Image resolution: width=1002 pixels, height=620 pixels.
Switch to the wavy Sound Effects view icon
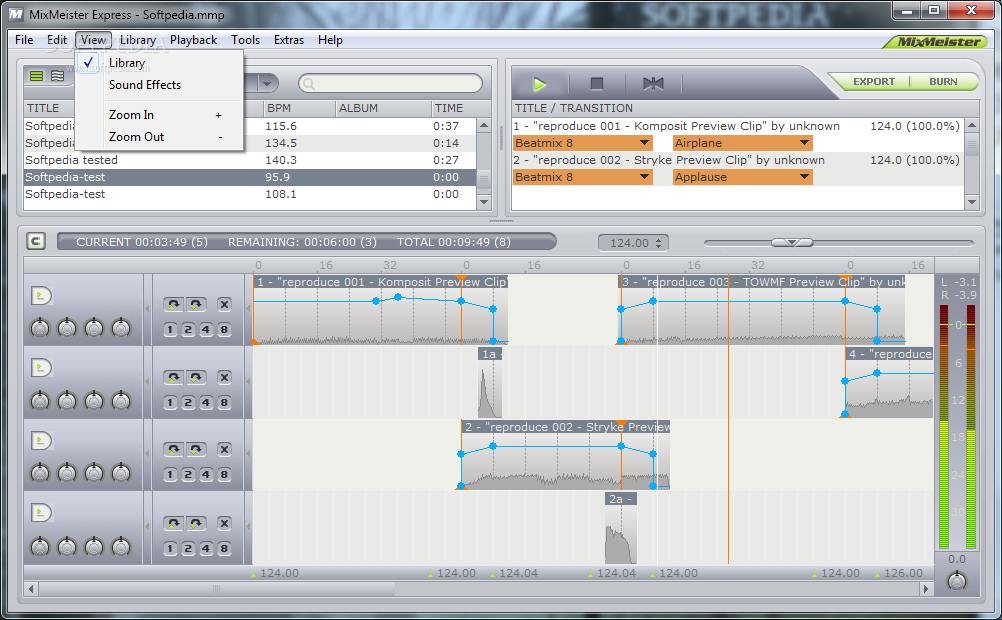click(58, 76)
